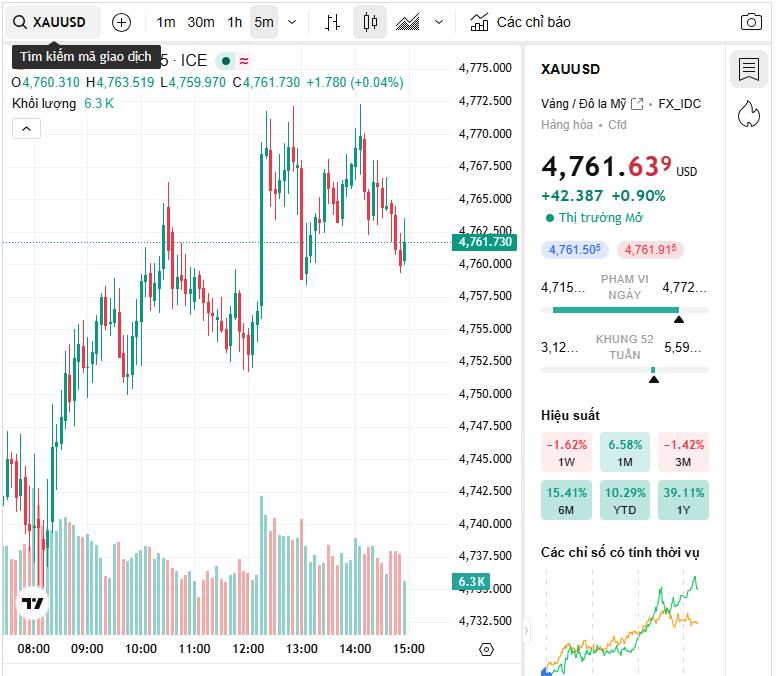This screenshot has width=776, height=676.
Task: Collapse the chart legend with chevron button
Action: tap(26, 128)
